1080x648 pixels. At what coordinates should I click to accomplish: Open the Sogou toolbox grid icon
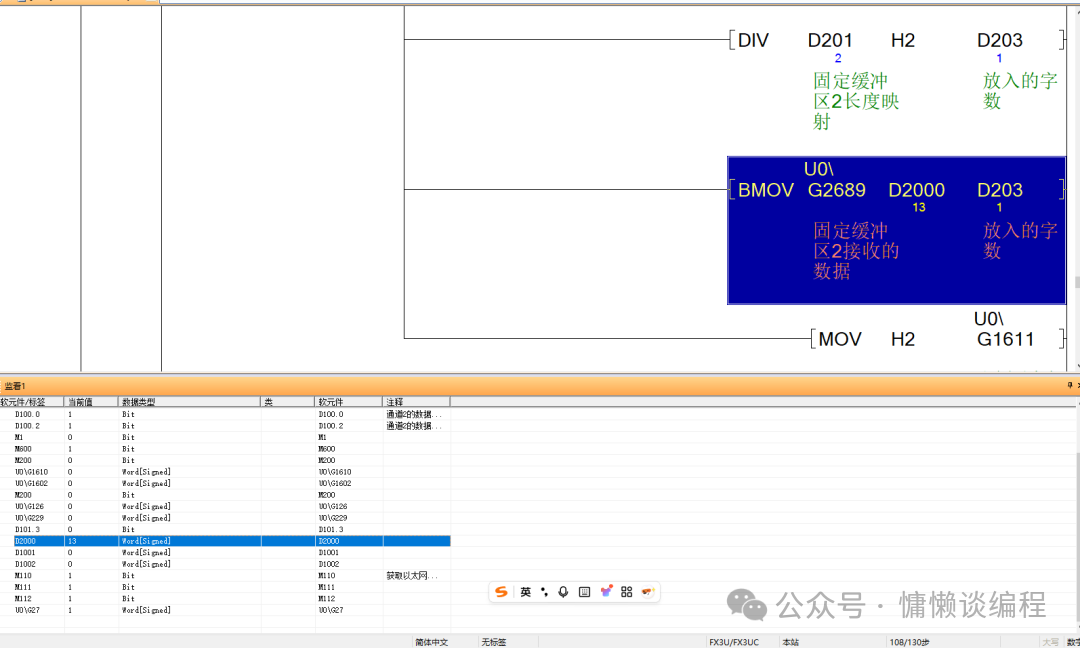click(626, 592)
